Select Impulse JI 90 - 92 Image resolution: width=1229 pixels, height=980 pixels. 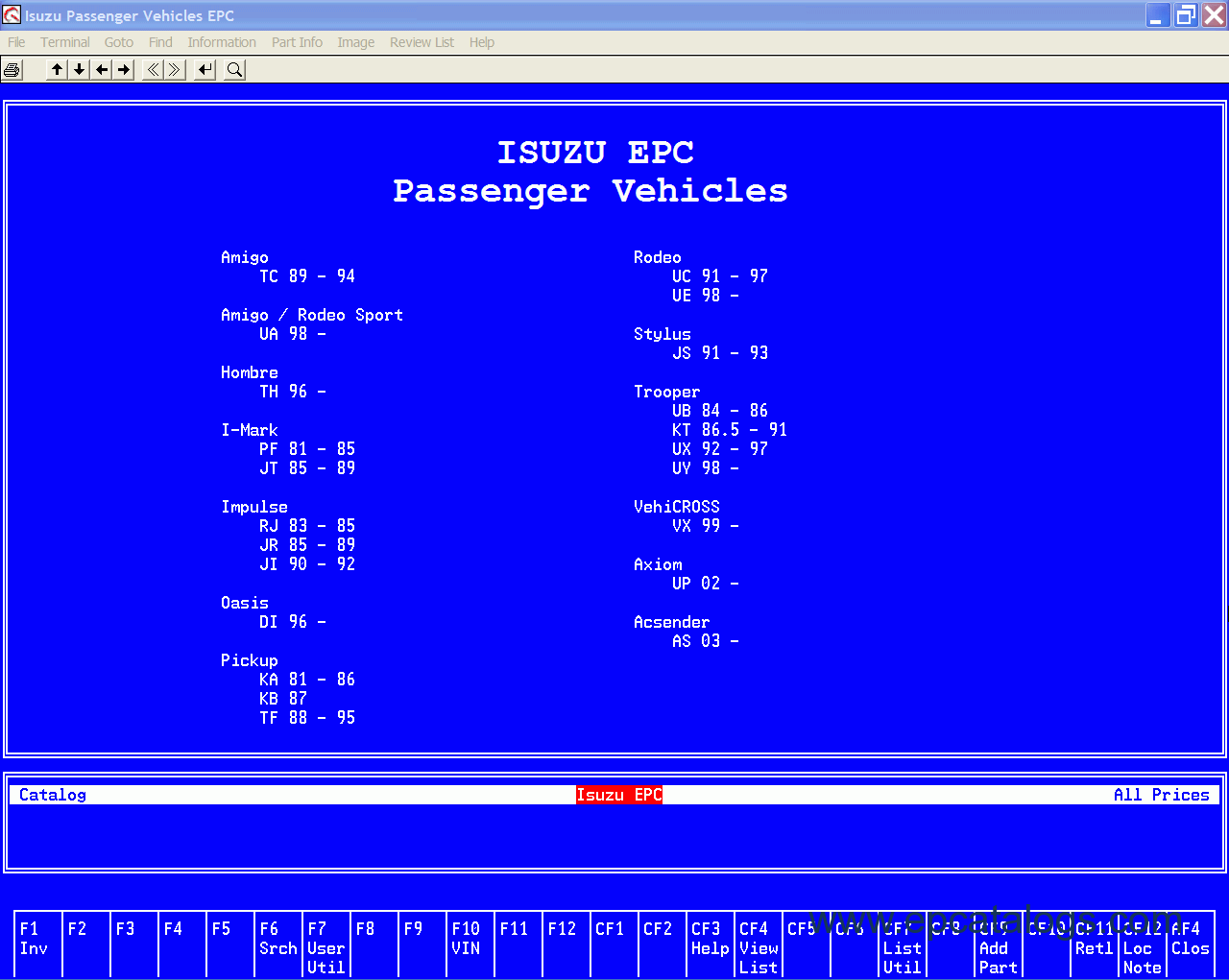pyautogui.click(x=307, y=564)
